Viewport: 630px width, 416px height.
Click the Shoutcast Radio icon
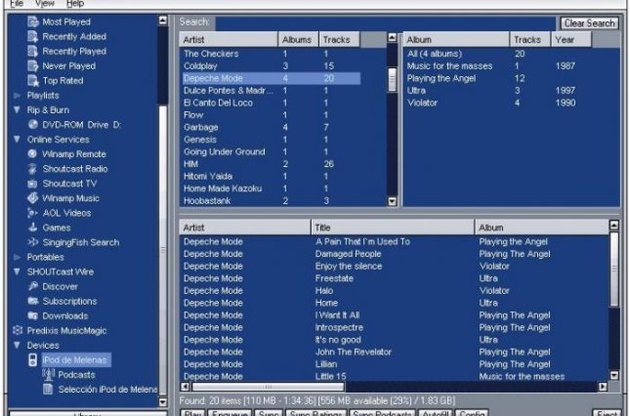point(33,169)
